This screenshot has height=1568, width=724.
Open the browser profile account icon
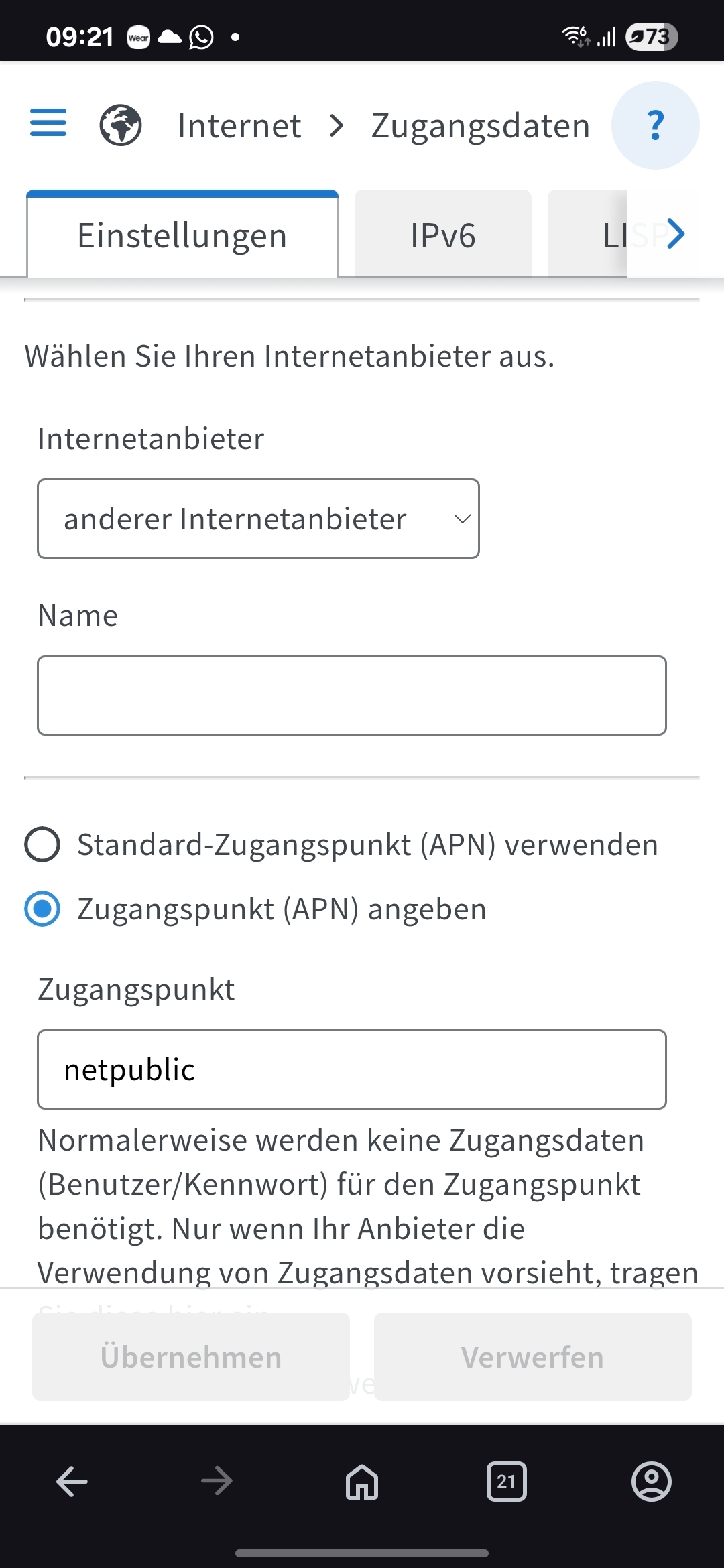652,1481
